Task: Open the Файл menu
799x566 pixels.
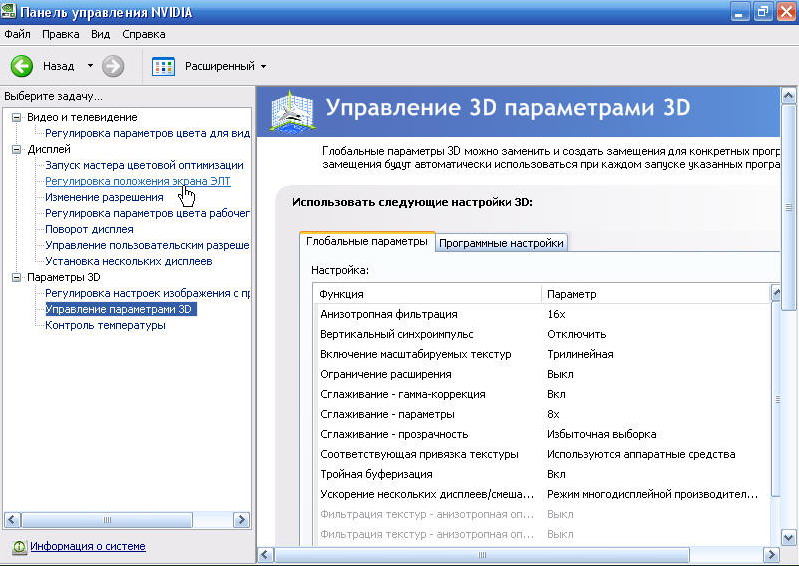Action: point(17,34)
